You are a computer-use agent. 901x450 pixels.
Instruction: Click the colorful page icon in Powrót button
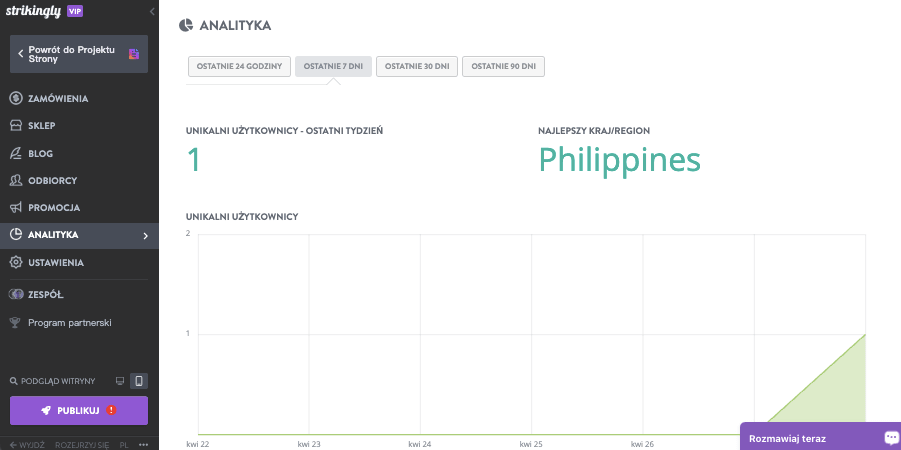pyautogui.click(x=134, y=54)
